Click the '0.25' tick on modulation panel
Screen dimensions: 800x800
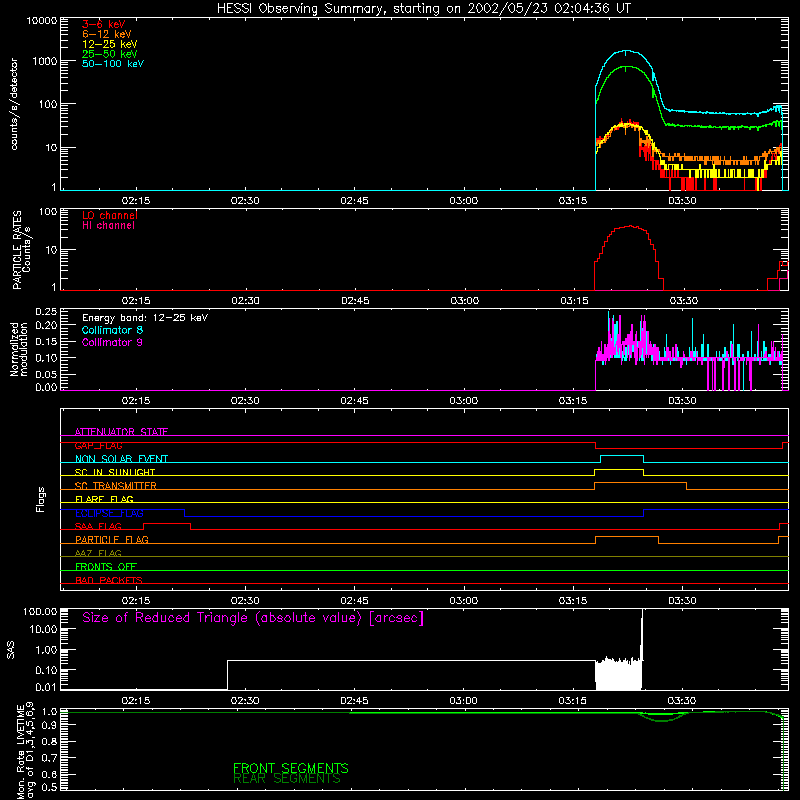click(x=46, y=312)
